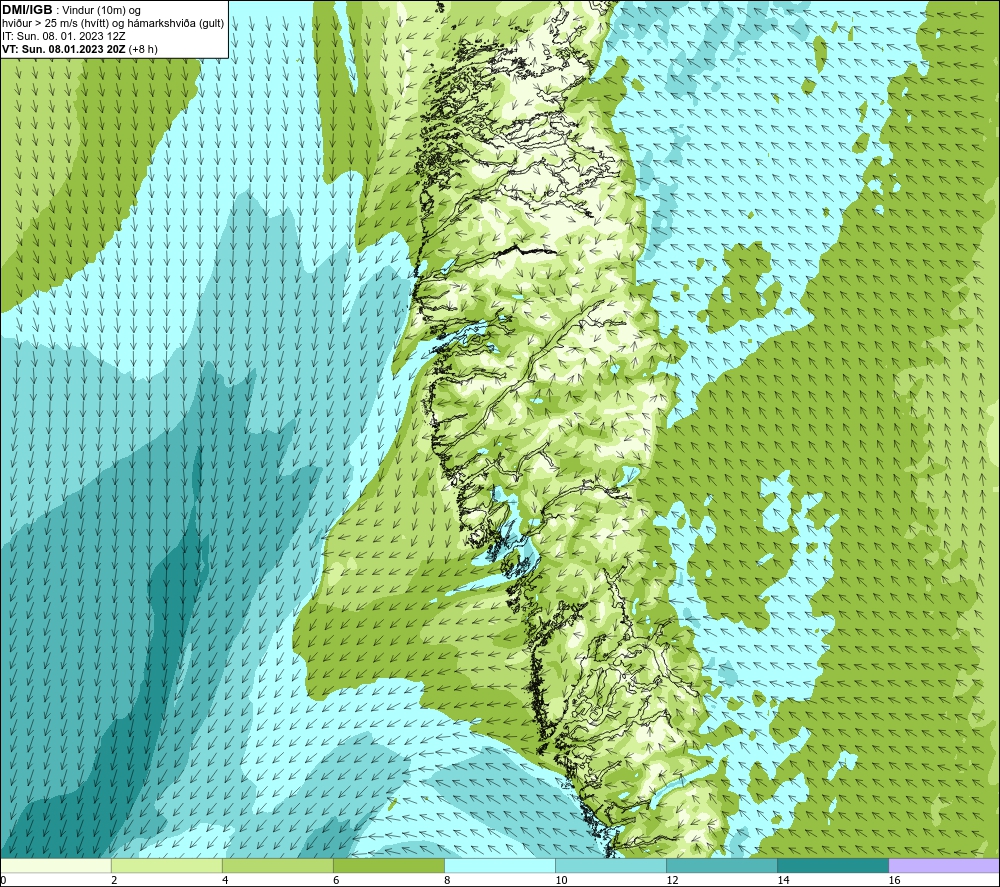This screenshot has width=1000, height=887.
Task: Click the 2–4 m/s light green swatch
Action: coord(166,866)
